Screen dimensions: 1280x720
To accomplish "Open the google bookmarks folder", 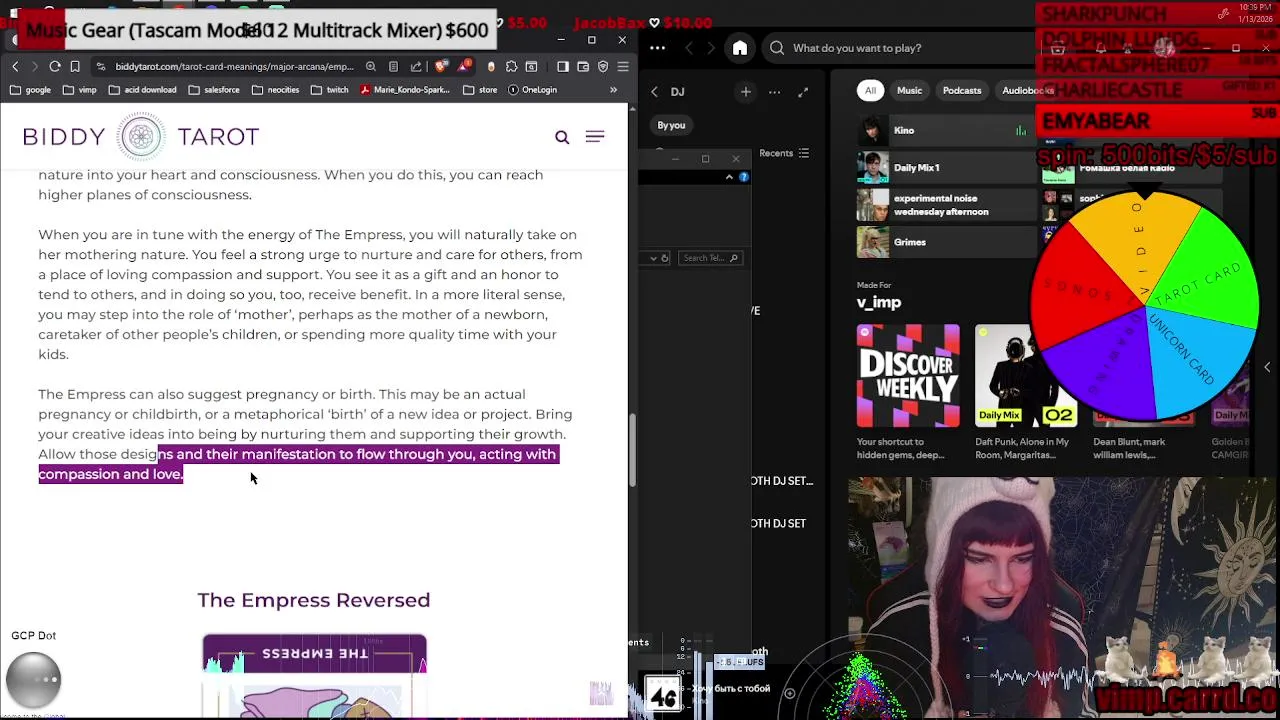I will coord(31,89).
